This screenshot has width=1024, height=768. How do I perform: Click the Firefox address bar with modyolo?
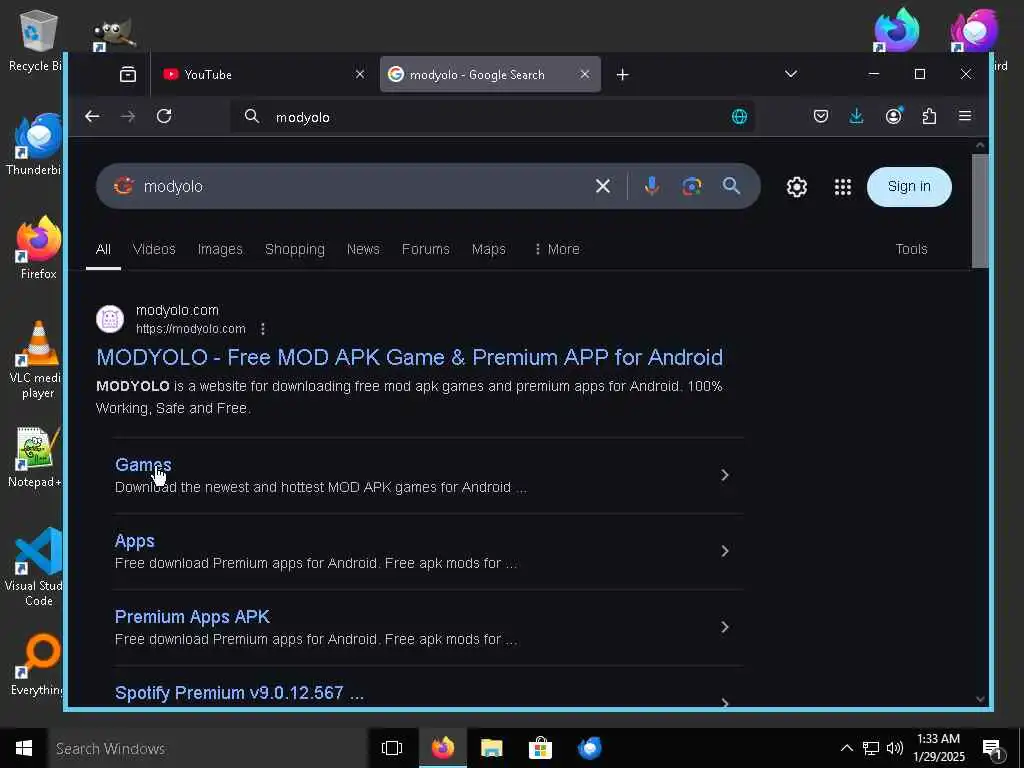coord(493,117)
